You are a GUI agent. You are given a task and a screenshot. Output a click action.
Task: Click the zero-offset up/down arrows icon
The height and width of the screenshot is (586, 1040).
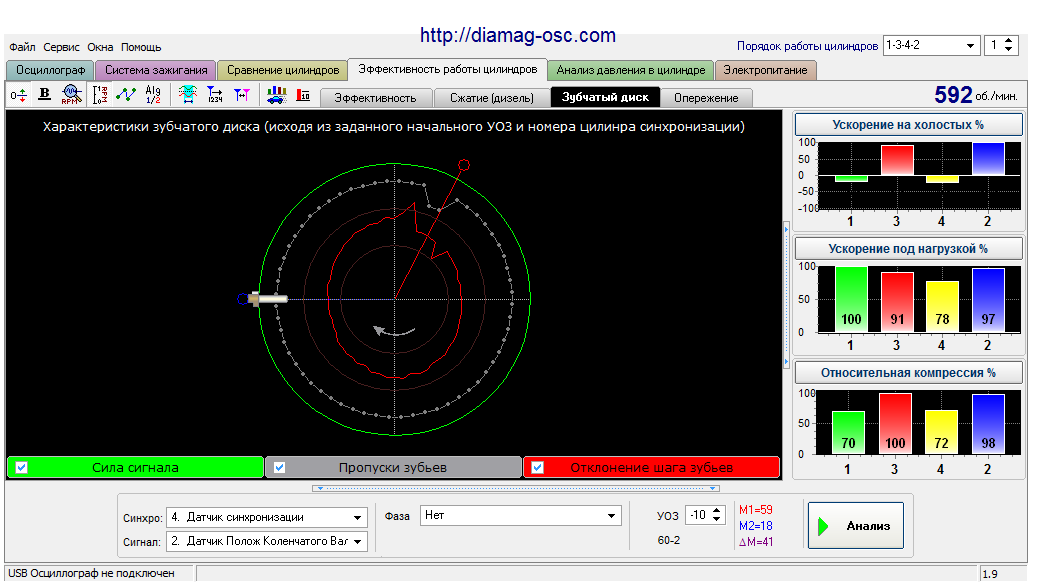tap(19, 95)
